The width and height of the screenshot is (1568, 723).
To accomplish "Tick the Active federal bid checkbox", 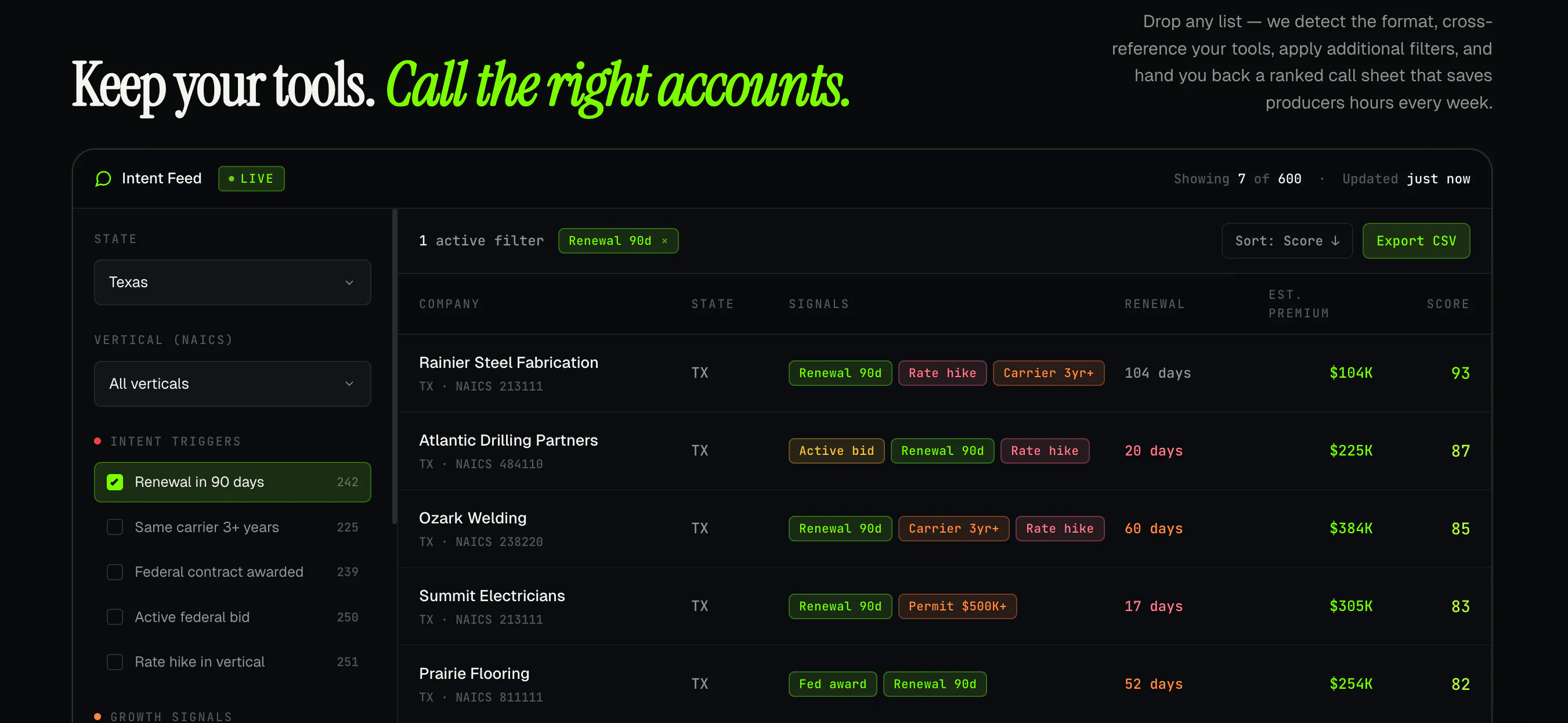I will [115, 617].
